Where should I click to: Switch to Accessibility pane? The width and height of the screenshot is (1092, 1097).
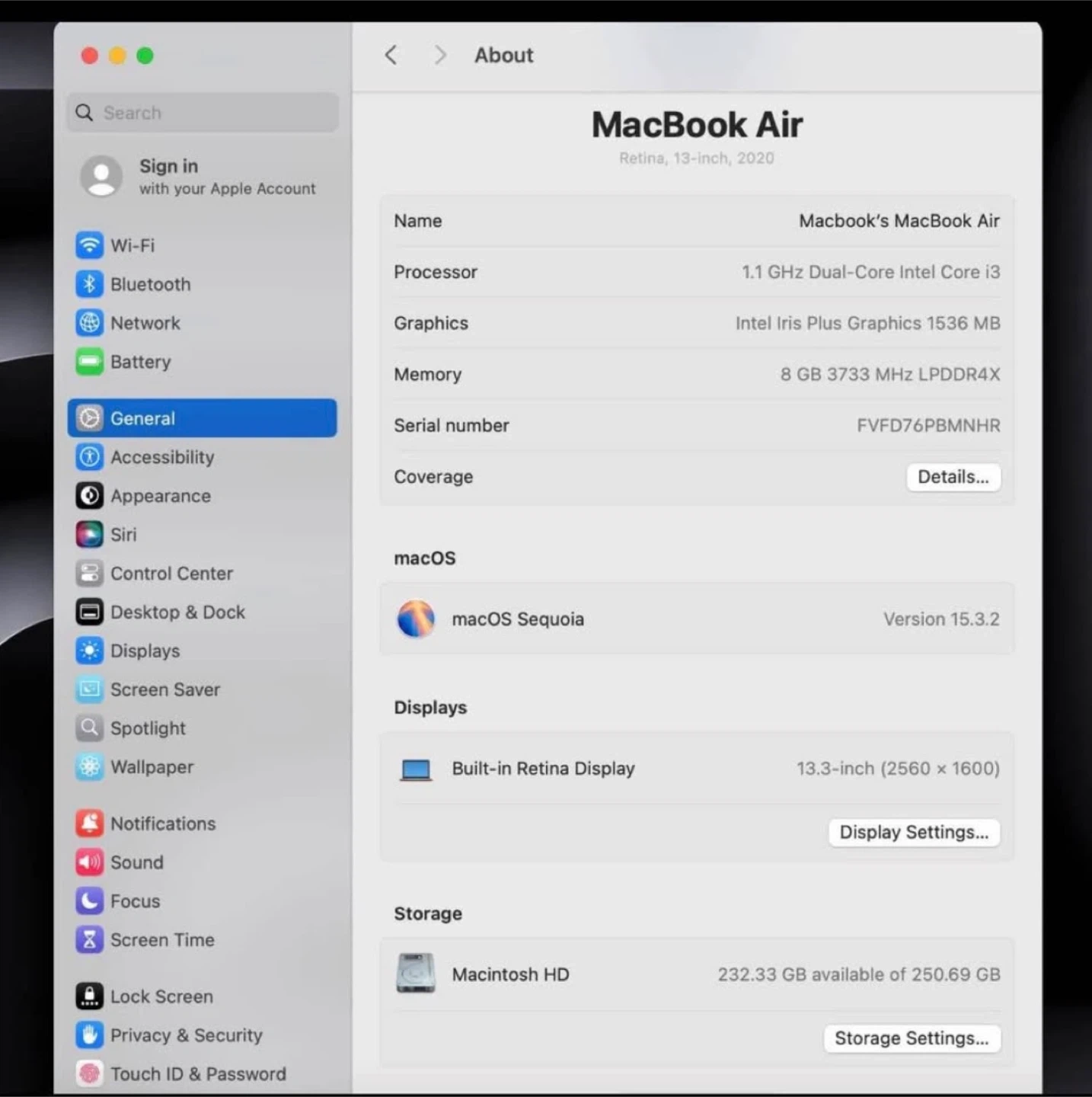[x=162, y=457]
